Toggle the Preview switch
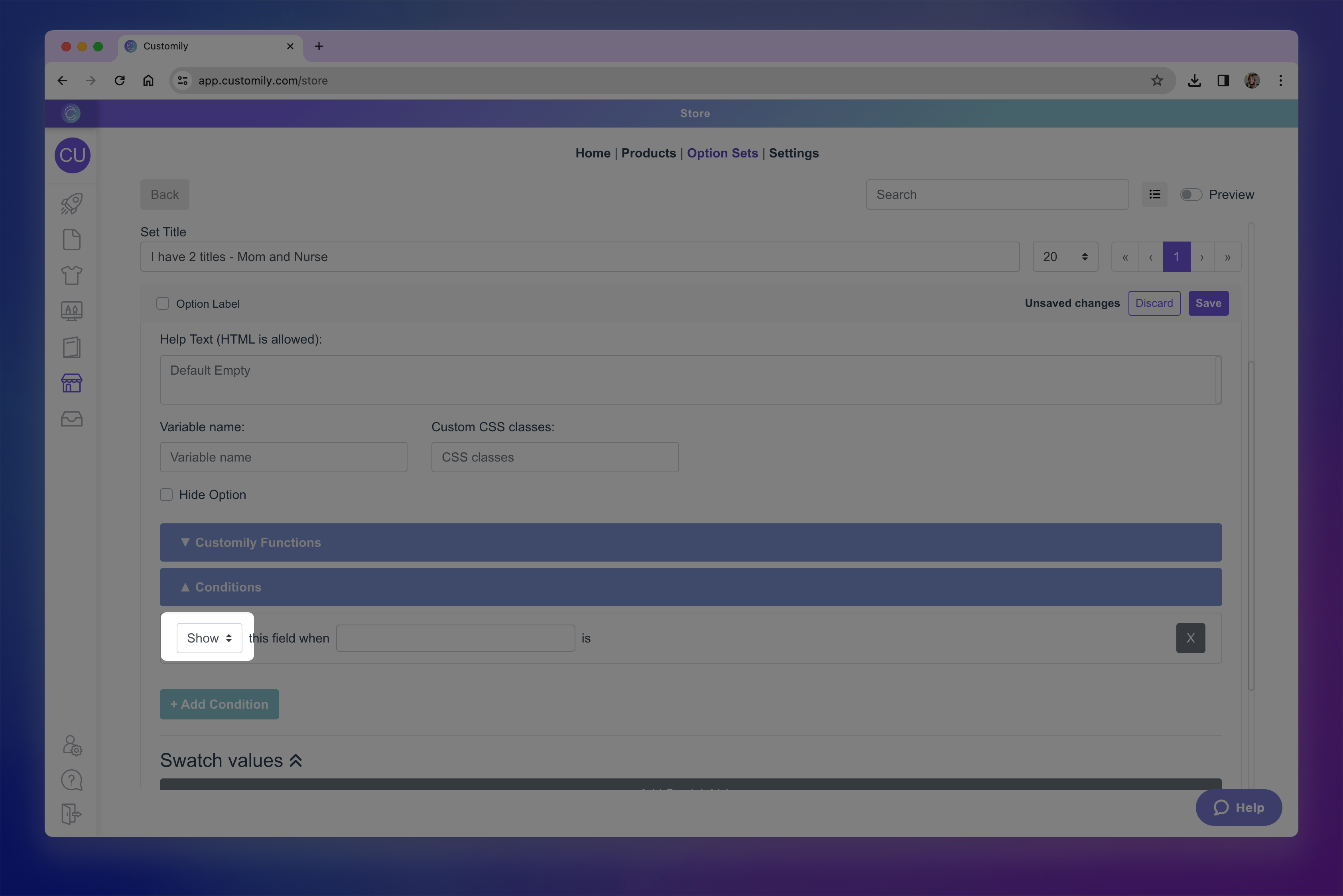 (1191, 194)
